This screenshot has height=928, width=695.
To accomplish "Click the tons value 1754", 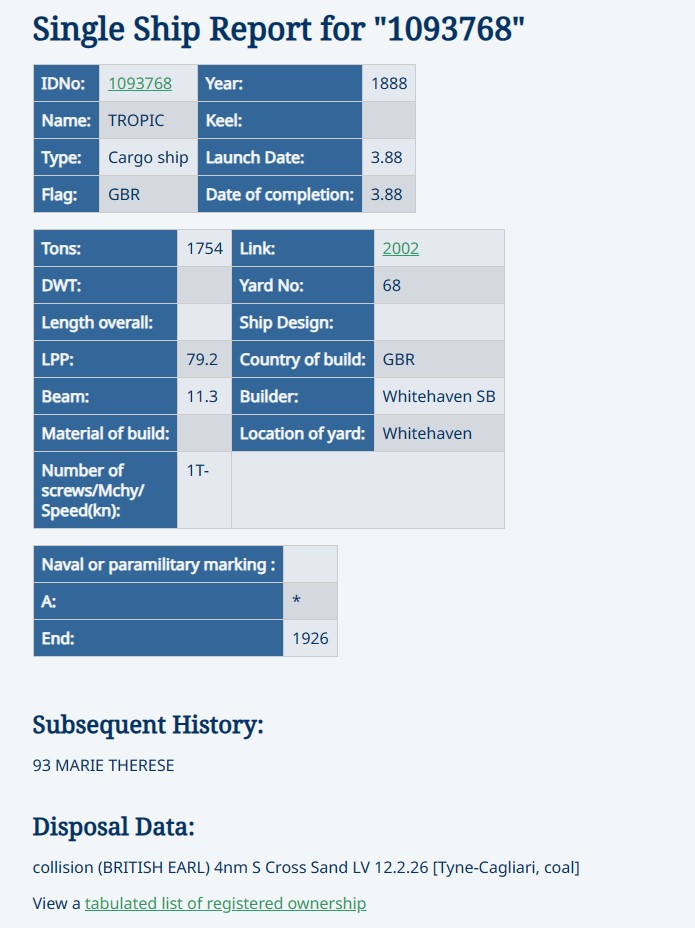I will coord(205,249).
